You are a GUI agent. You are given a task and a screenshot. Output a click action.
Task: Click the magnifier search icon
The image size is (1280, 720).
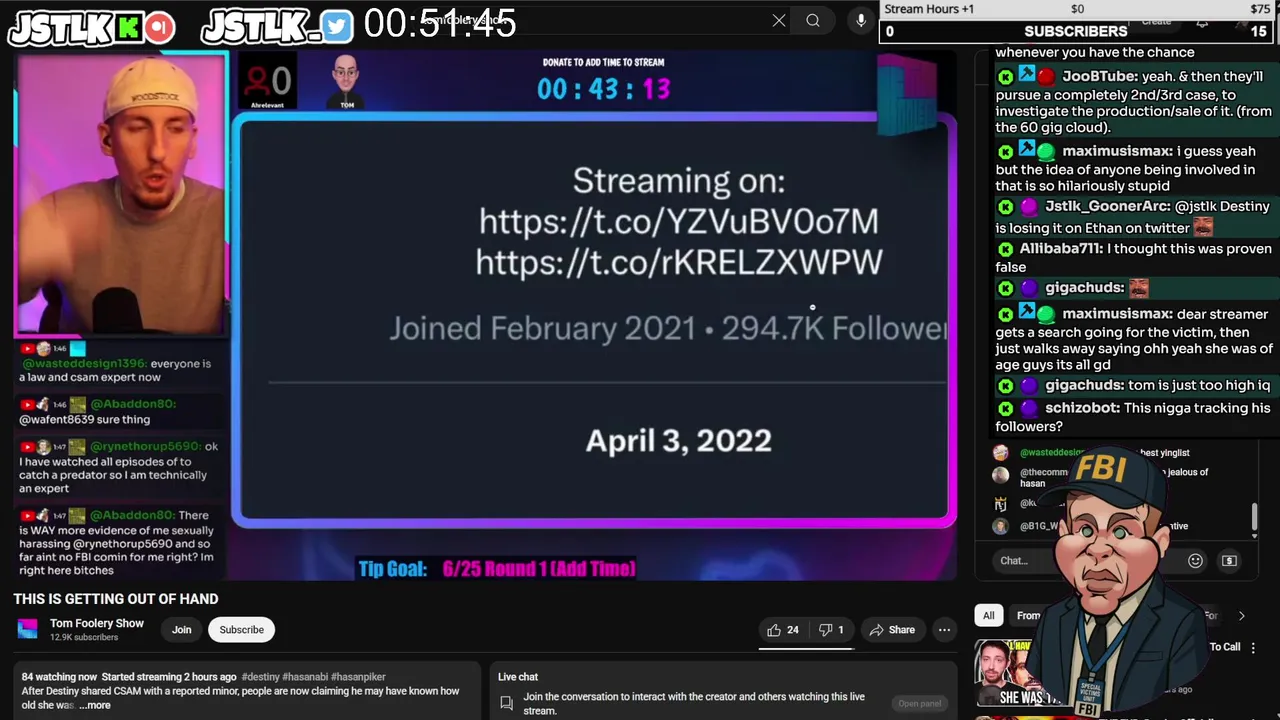(x=813, y=20)
